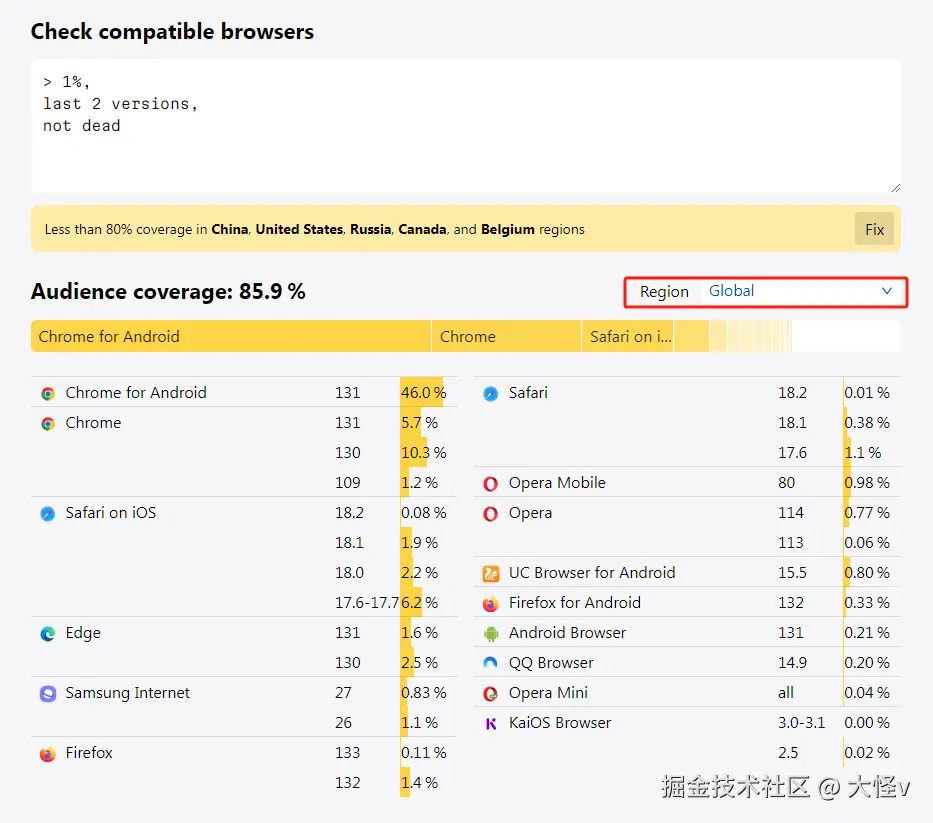Screen dimensions: 933x823
Task: Click the QQ Browser version 14.9 cell
Action: (793, 663)
